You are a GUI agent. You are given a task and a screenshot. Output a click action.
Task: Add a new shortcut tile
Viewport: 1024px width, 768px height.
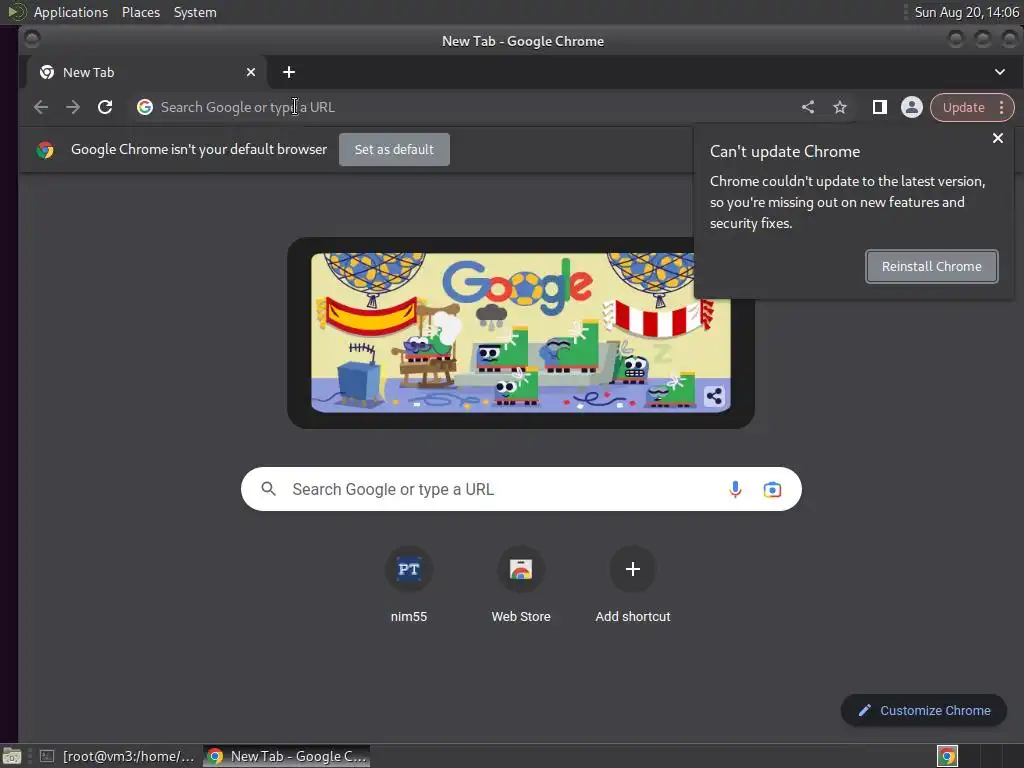pyautogui.click(x=633, y=584)
